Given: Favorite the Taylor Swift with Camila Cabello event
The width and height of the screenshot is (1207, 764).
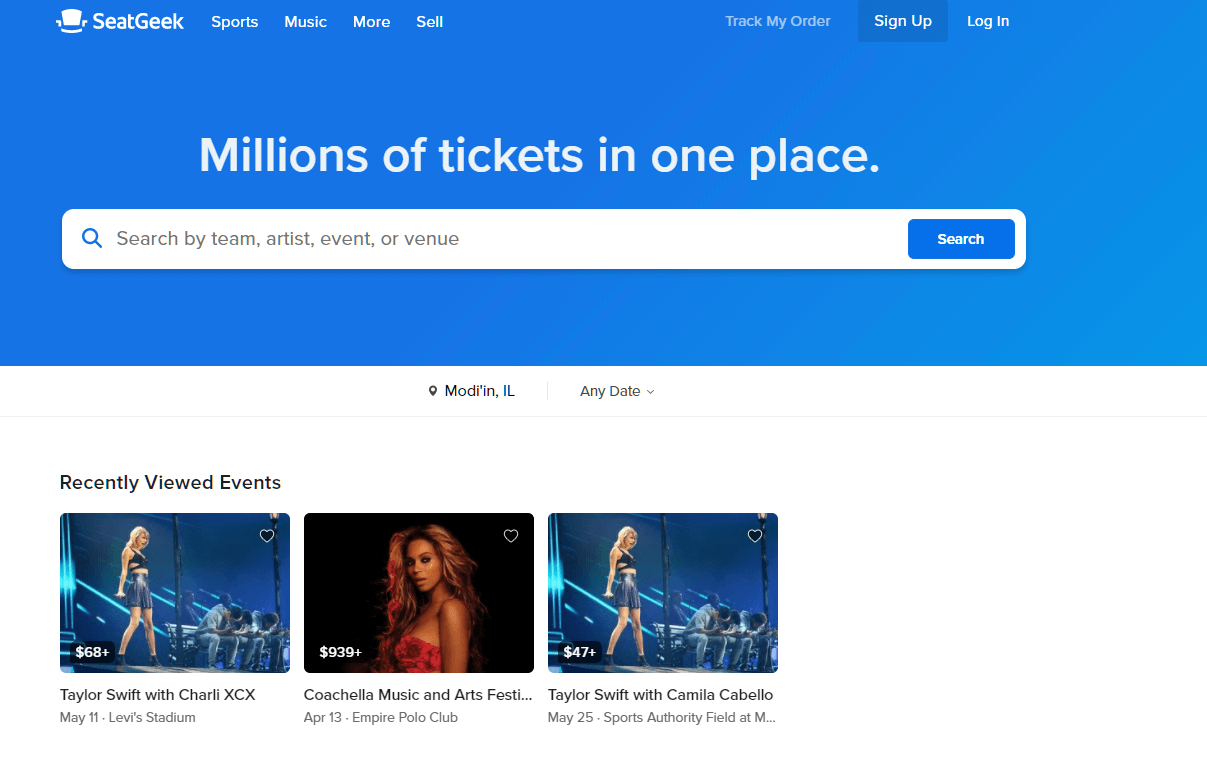Looking at the screenshot, I should coord(755,536).
